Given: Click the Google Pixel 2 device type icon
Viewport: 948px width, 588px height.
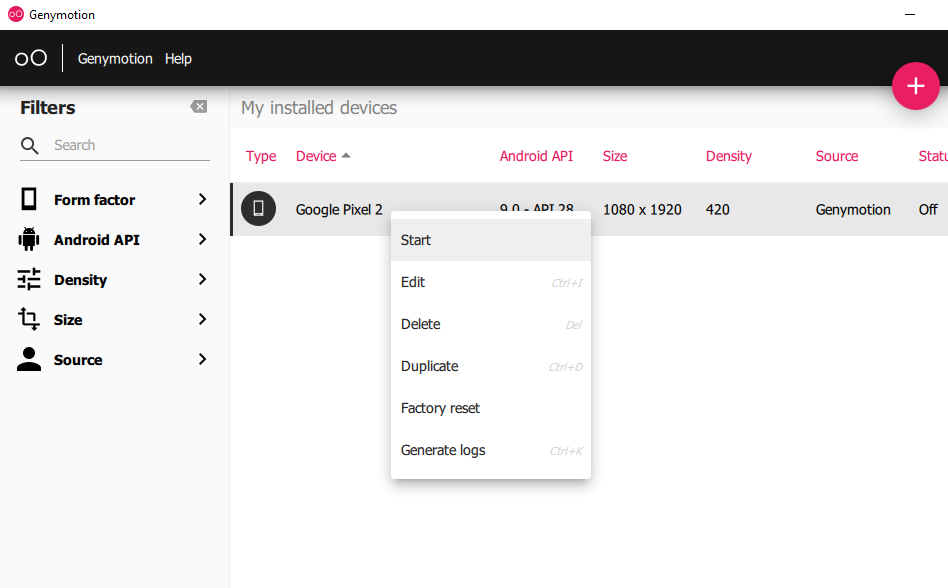Looking at the screenshot, I should 258,208.
